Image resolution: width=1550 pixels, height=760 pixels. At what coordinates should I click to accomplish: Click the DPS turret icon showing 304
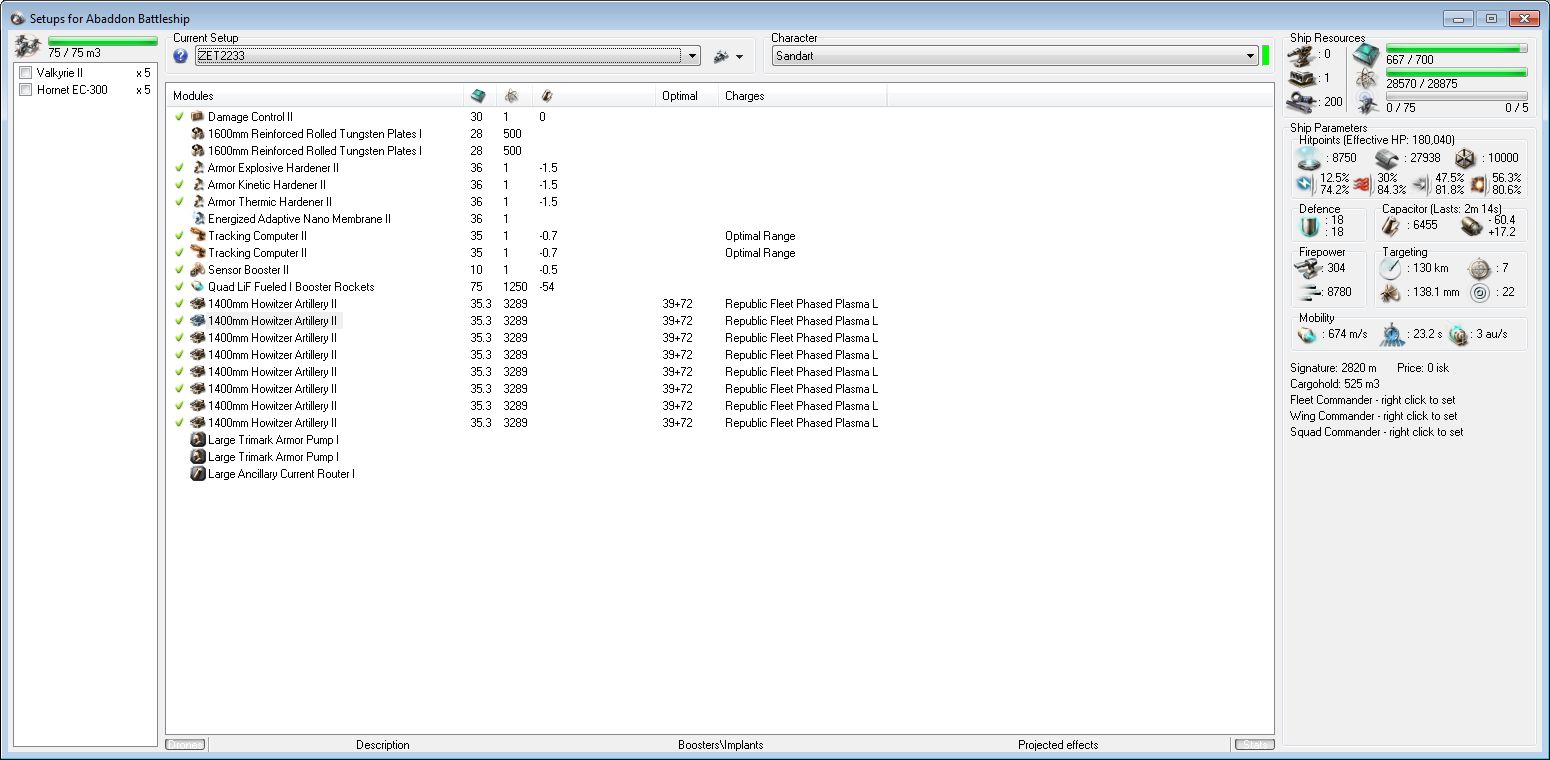pyautogui.click(x=1308, y=268)
